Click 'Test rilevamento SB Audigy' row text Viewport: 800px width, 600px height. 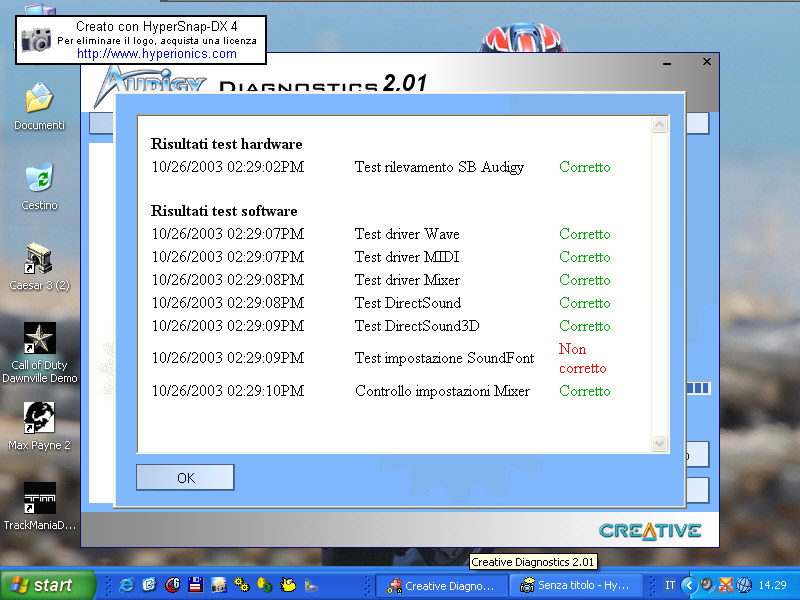click(439, 167)
